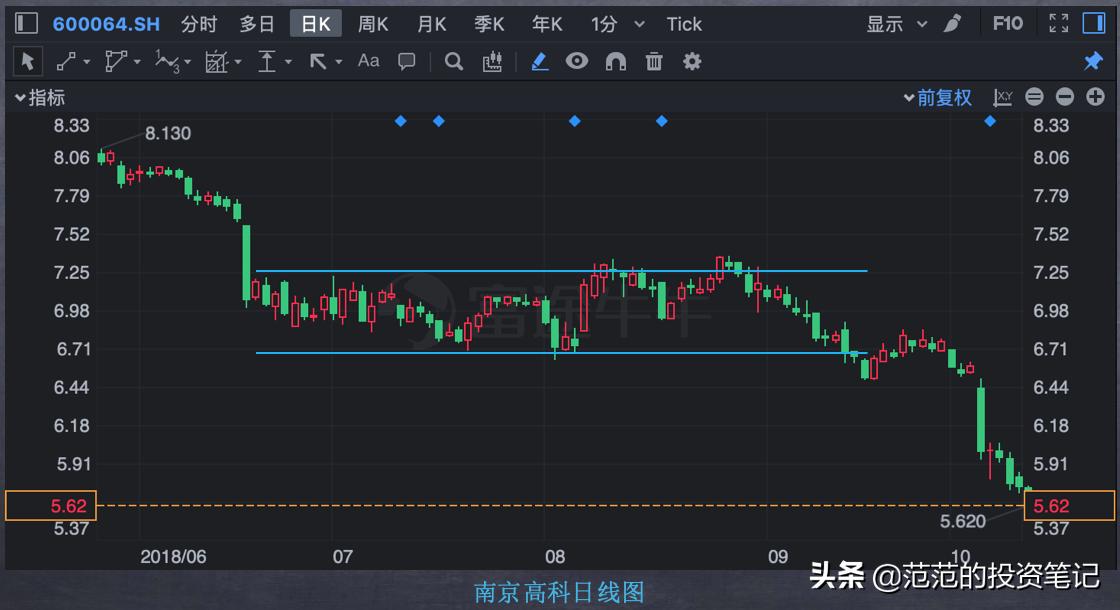Select the arrow cursor tool
The image size is (1120, 610).
(x=28, y=61)
